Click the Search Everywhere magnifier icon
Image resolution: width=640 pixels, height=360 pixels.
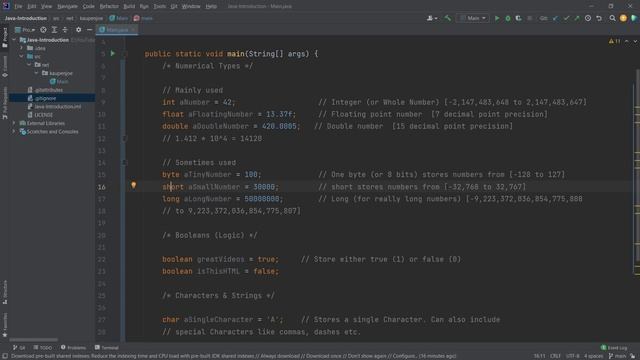(x=612, y=18)
